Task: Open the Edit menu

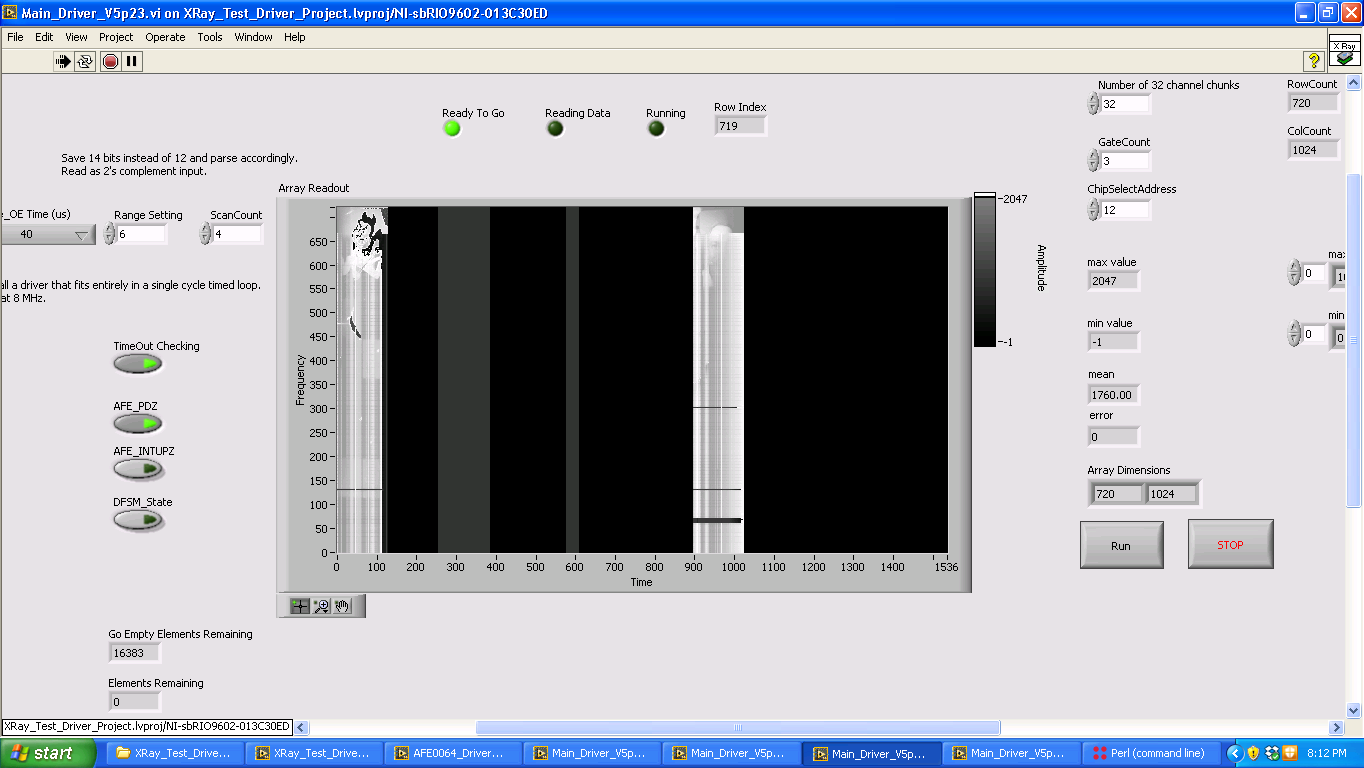Action: point(44,37)
